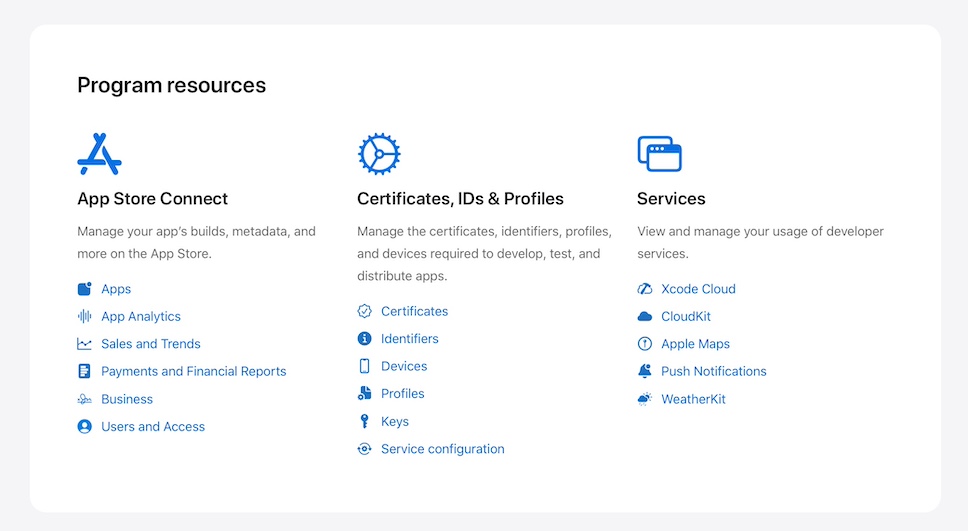
Task: Open Service configuration link
Action: click(443, 449)
